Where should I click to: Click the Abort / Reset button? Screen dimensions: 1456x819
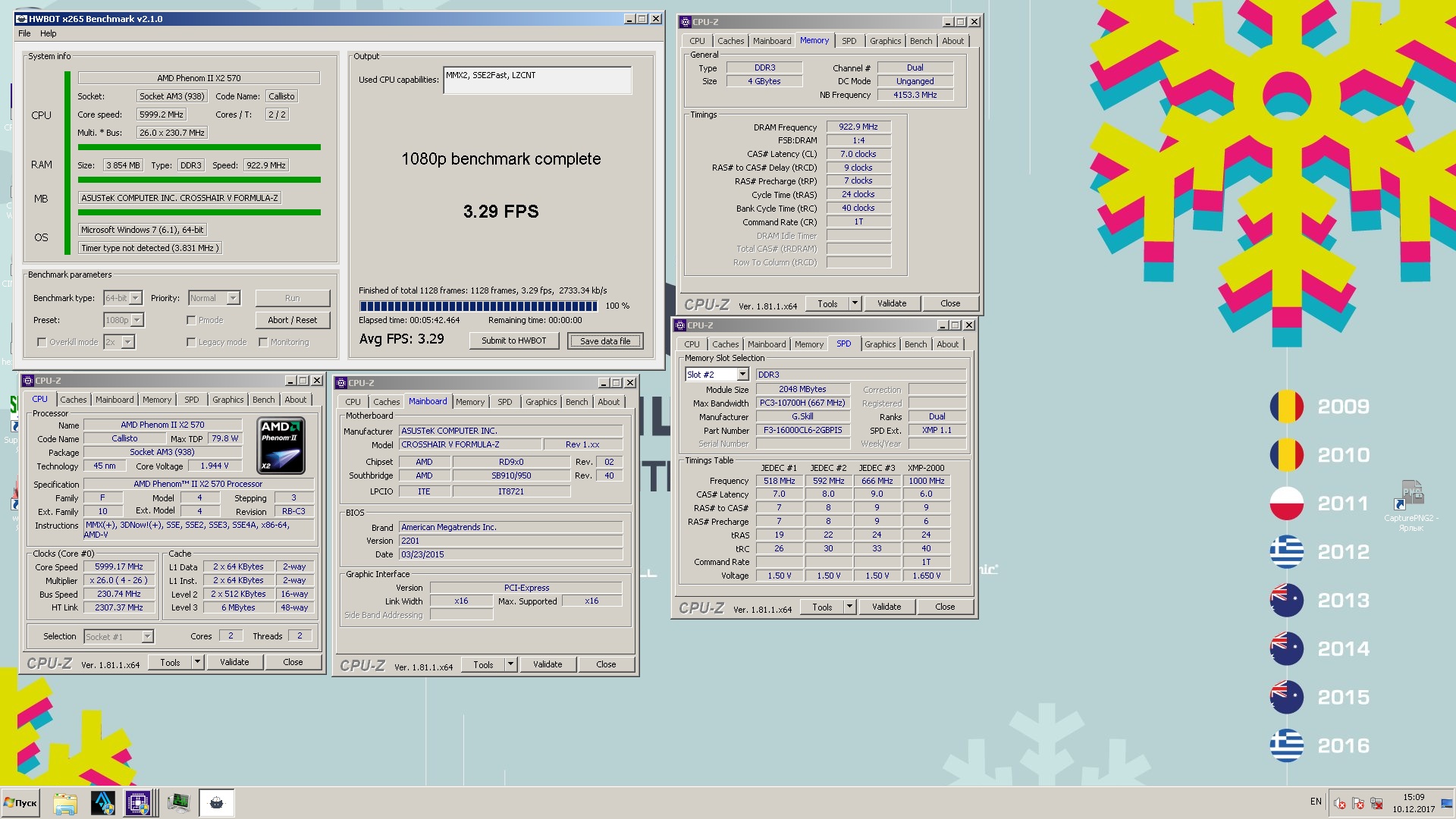click(292, 320)
